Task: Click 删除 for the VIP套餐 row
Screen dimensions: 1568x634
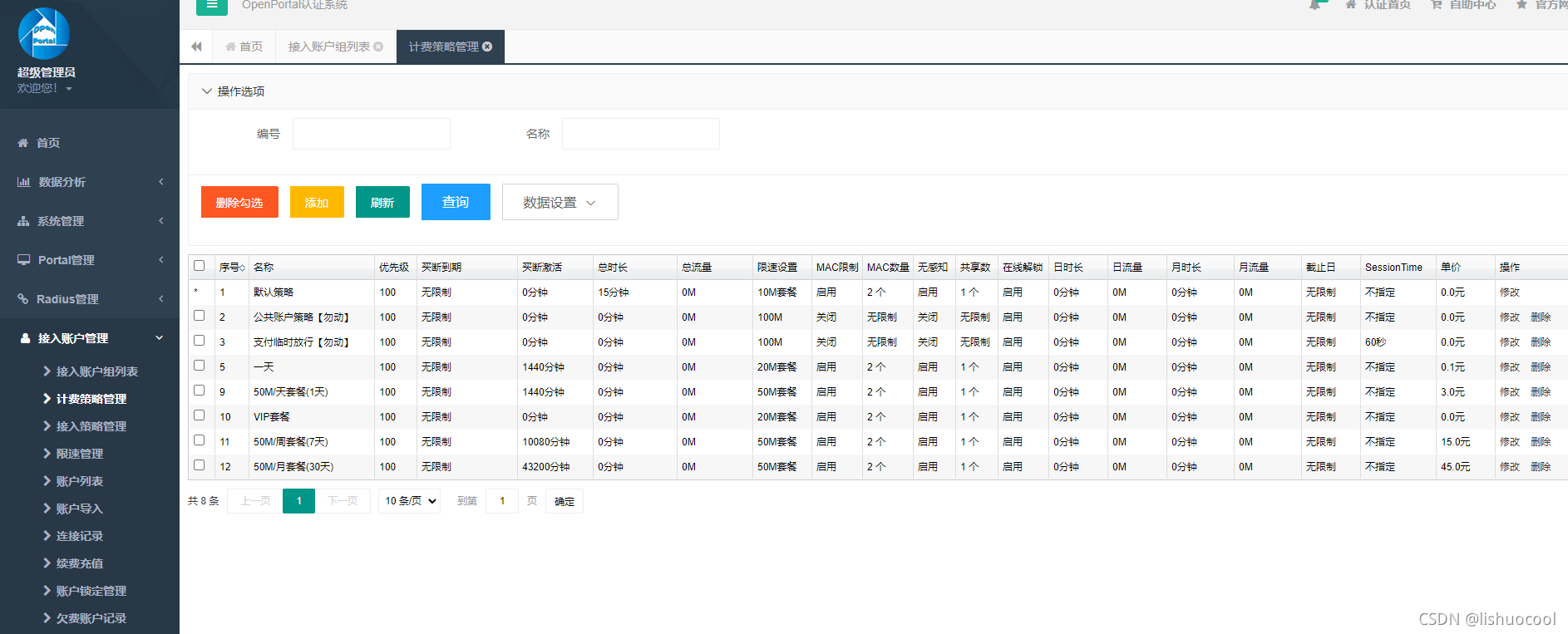Action: coord(1541,417)
